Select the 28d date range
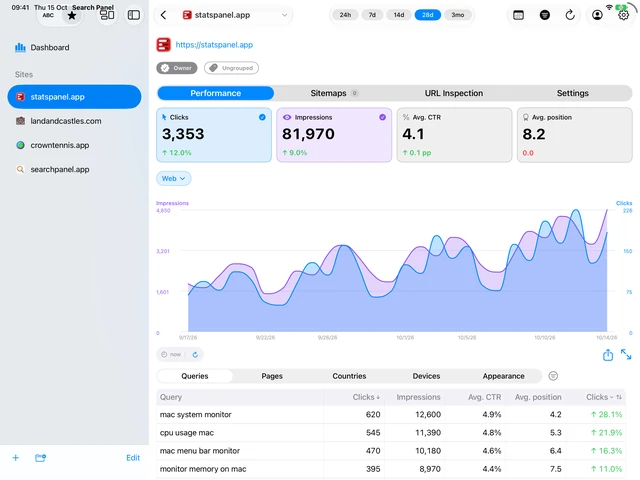Screen dimensions: 640x480 427,15
